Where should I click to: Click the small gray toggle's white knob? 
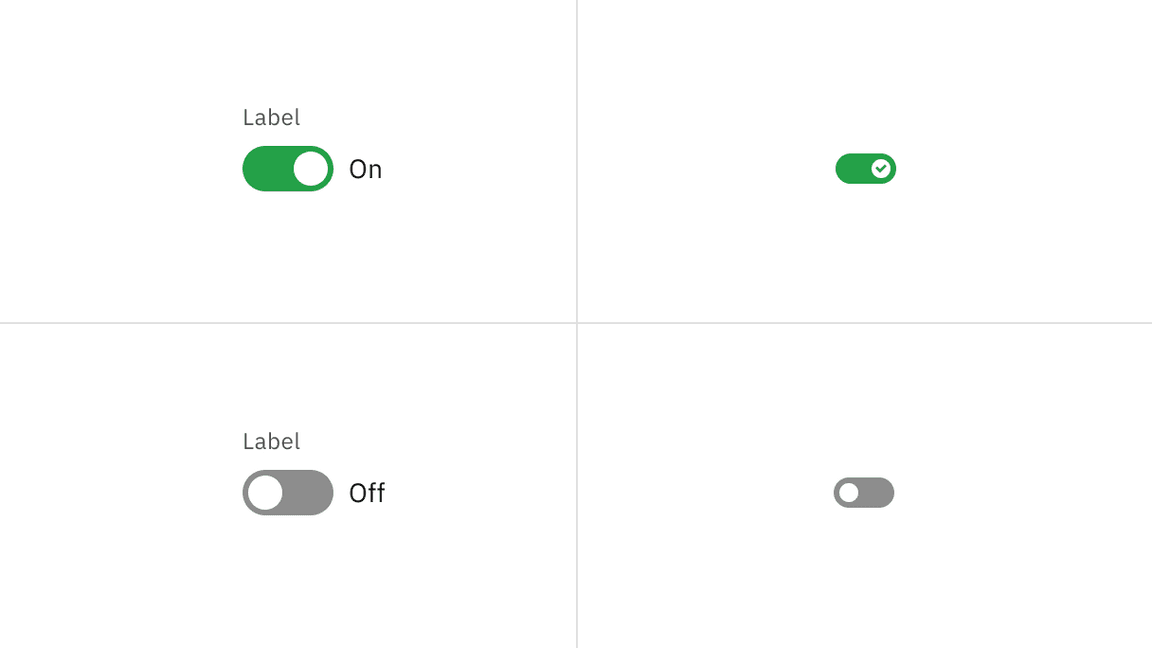click(849, 493)
